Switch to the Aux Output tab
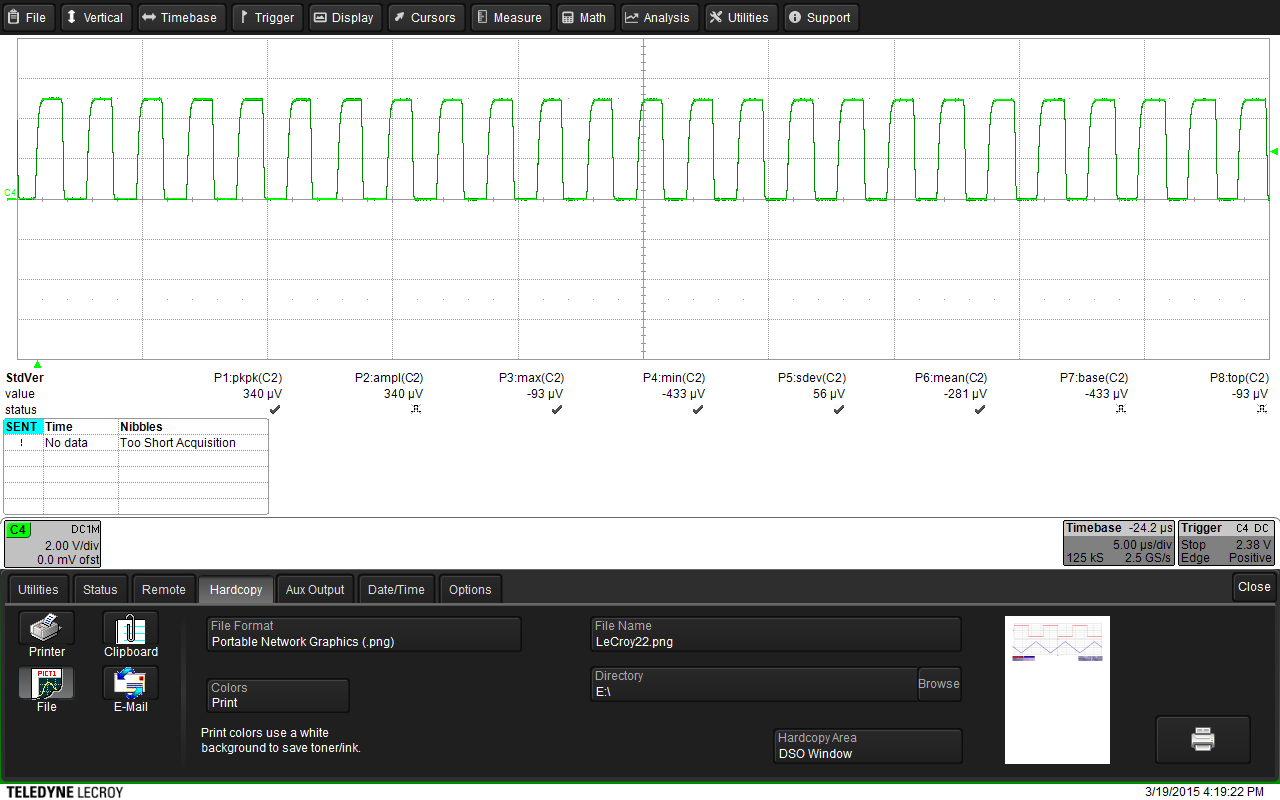 pyautogui.click(x=315, y=589)
